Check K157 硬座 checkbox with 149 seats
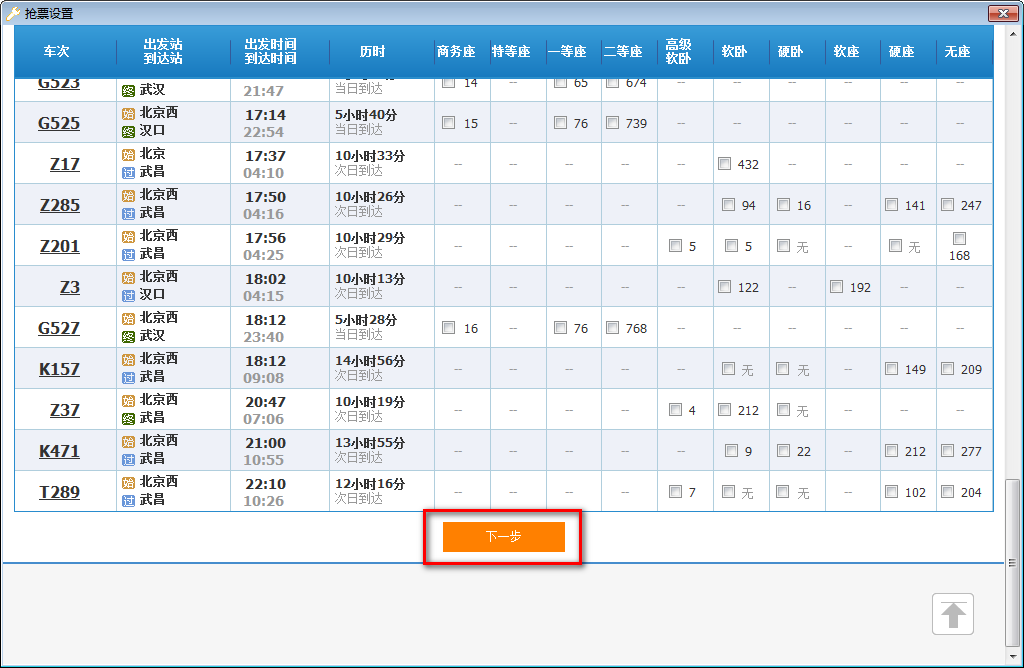This screenshot has height=668, width=1024. tap(891, 369)
